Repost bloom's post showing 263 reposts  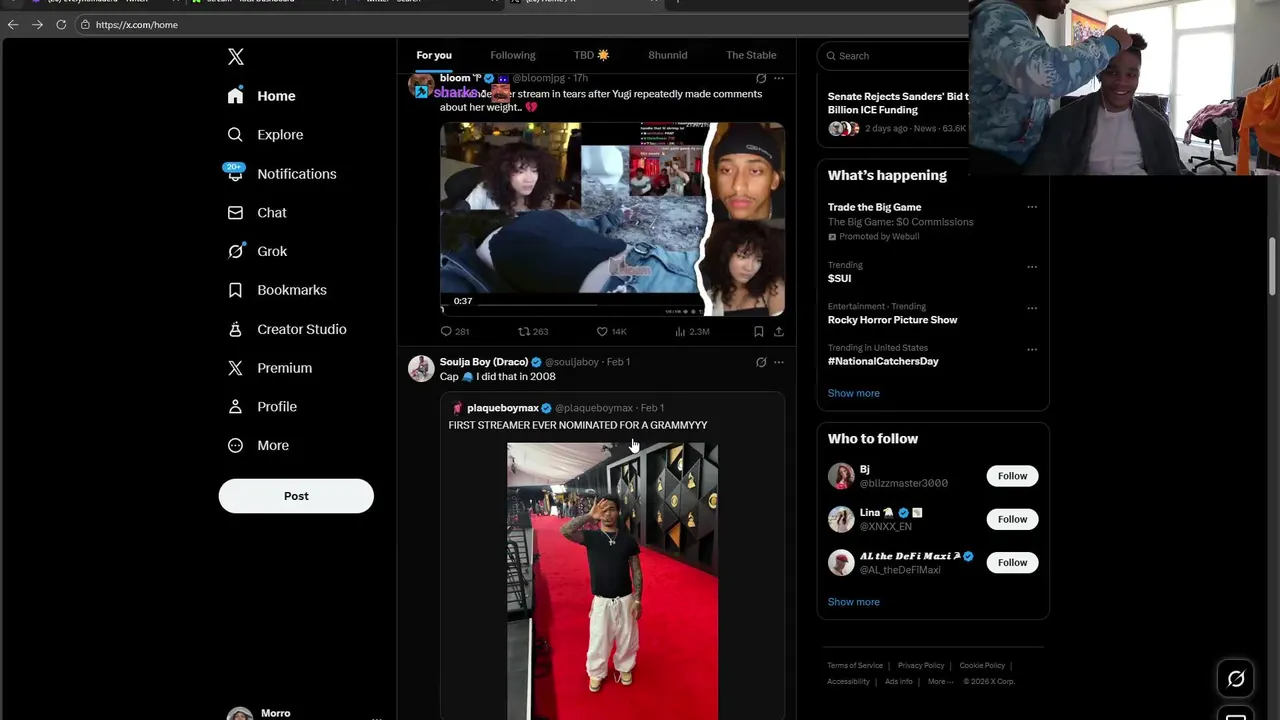tap(533, 331)
